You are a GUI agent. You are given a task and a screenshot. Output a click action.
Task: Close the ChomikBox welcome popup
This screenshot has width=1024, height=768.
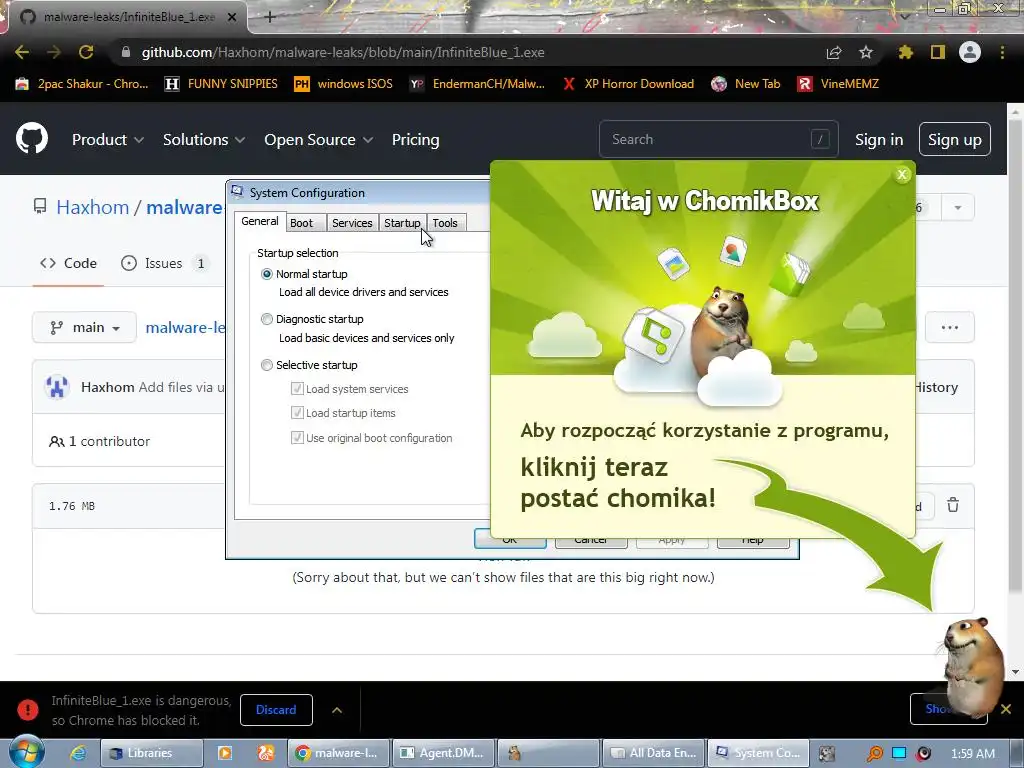(x=902, y=174)
